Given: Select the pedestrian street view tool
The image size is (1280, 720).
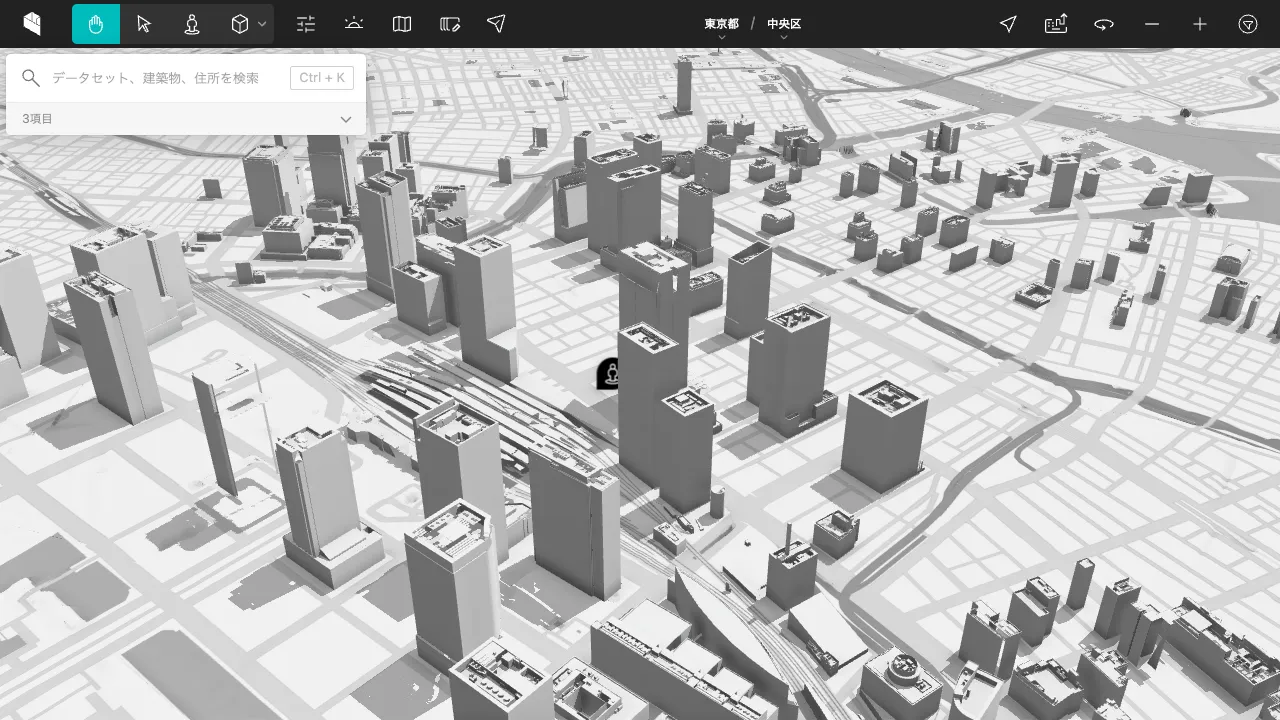Looking at the screenshot, I should (x=192, y=23).
